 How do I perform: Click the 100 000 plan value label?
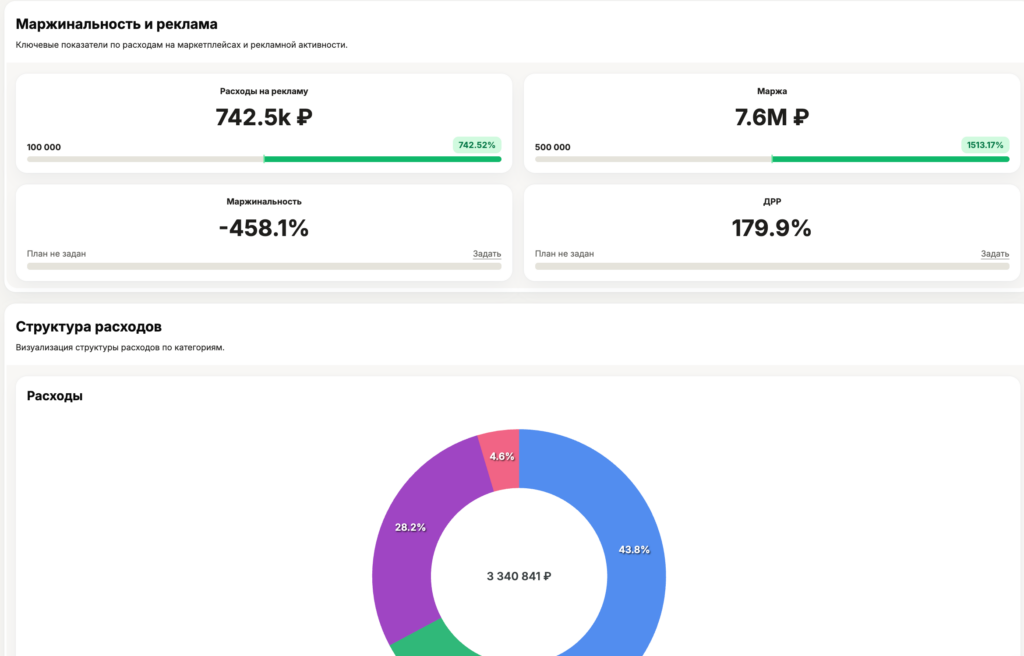(44, 147)
